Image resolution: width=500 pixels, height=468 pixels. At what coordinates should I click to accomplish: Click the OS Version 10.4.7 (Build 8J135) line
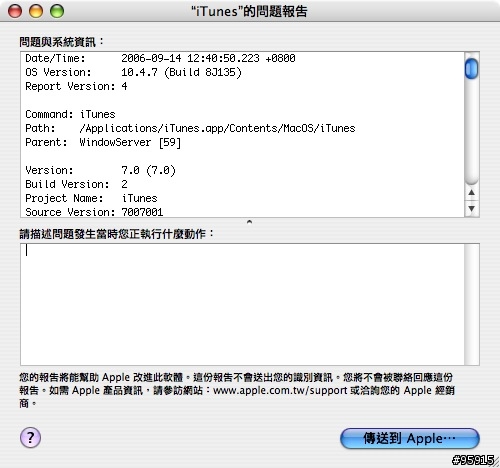click(x=133, y=72)
